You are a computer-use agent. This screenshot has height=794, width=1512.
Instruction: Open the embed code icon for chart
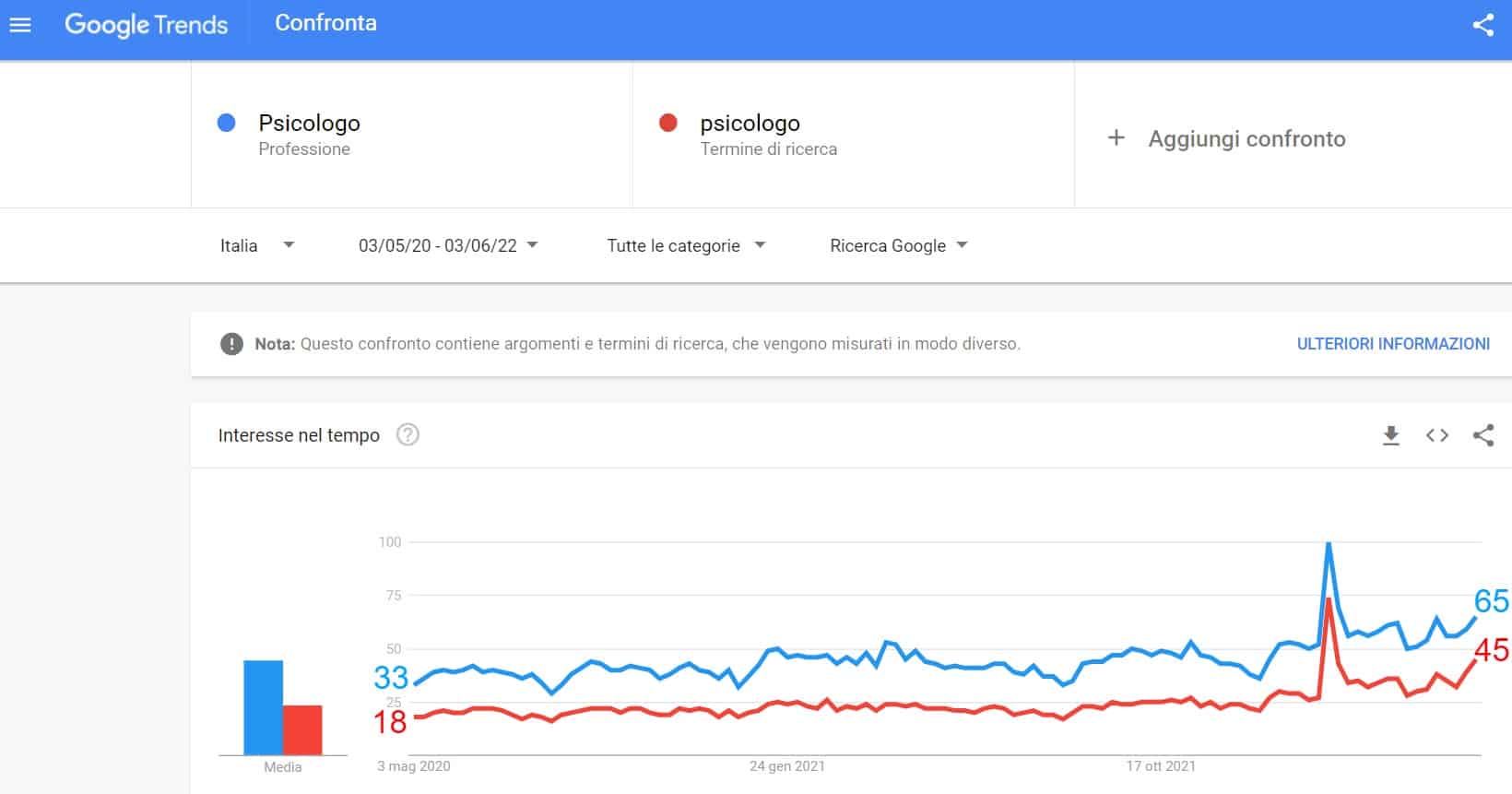(x=1437, y=435)
